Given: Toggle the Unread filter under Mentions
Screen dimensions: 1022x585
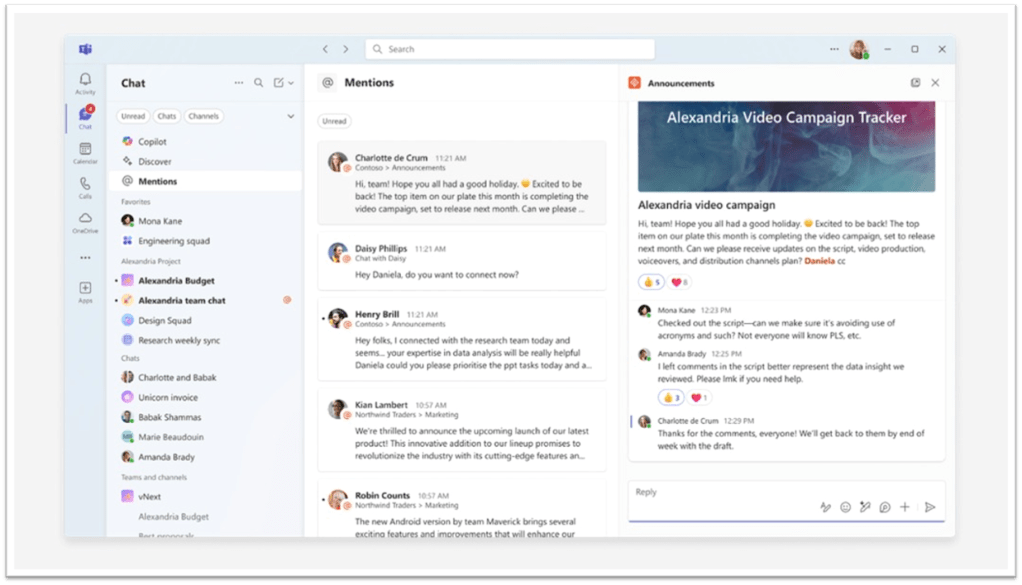Looking at the screenshot, I should coord(334,121).
